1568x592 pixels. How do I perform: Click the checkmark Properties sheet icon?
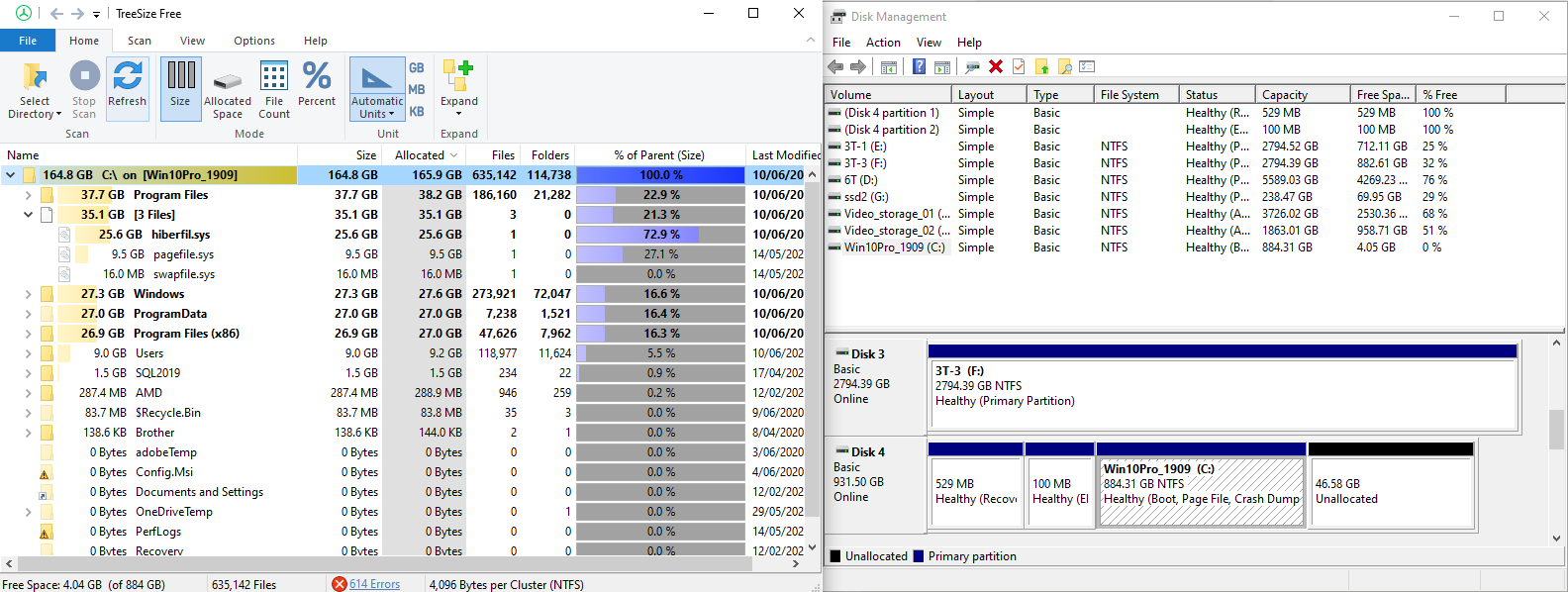tap(1019, 66)
